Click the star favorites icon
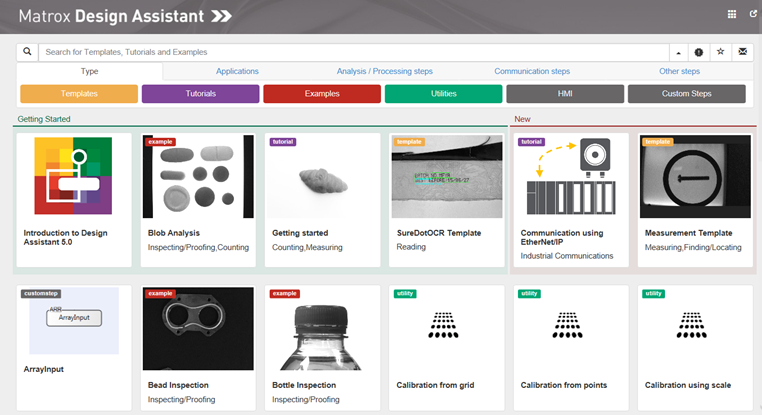The height and width of the screenshot is (415, 762). 720,52
